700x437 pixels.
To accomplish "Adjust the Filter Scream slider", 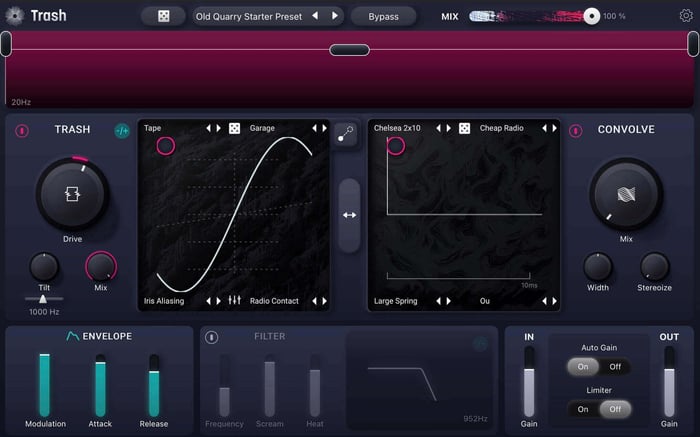I will click(x=270, y=385).
